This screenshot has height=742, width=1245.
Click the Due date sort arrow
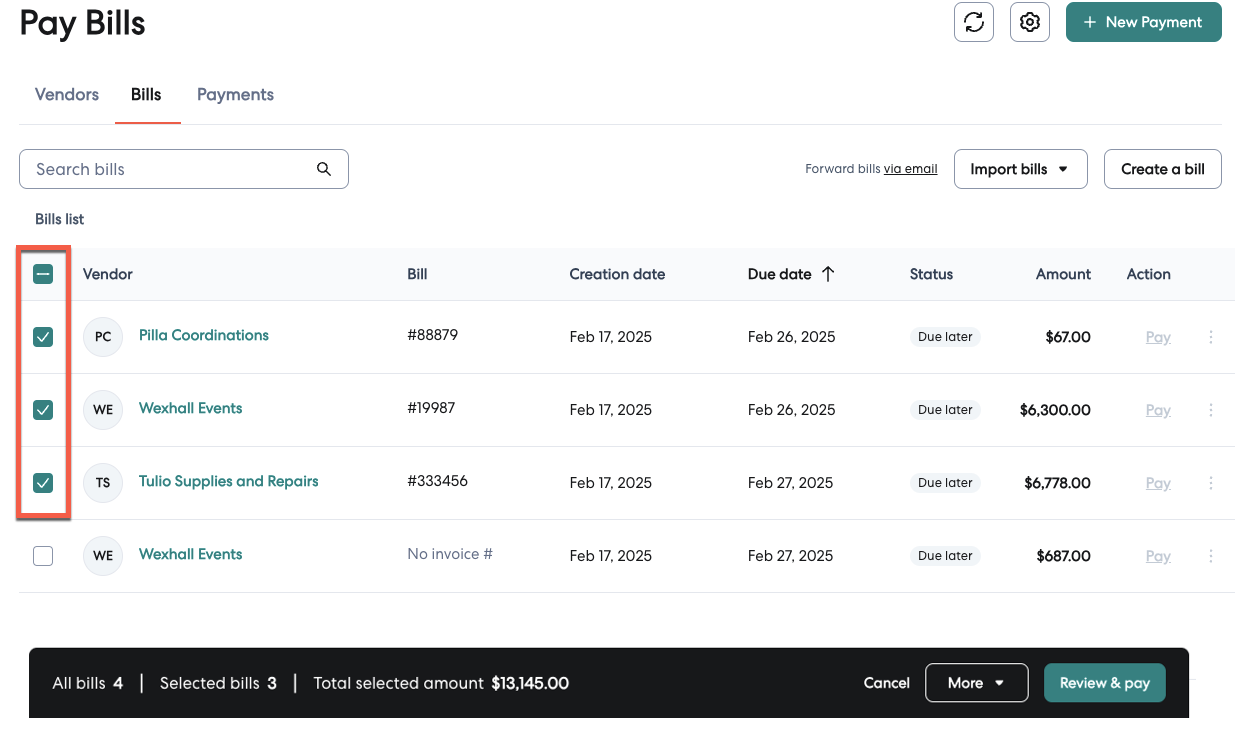pos(828,274)
